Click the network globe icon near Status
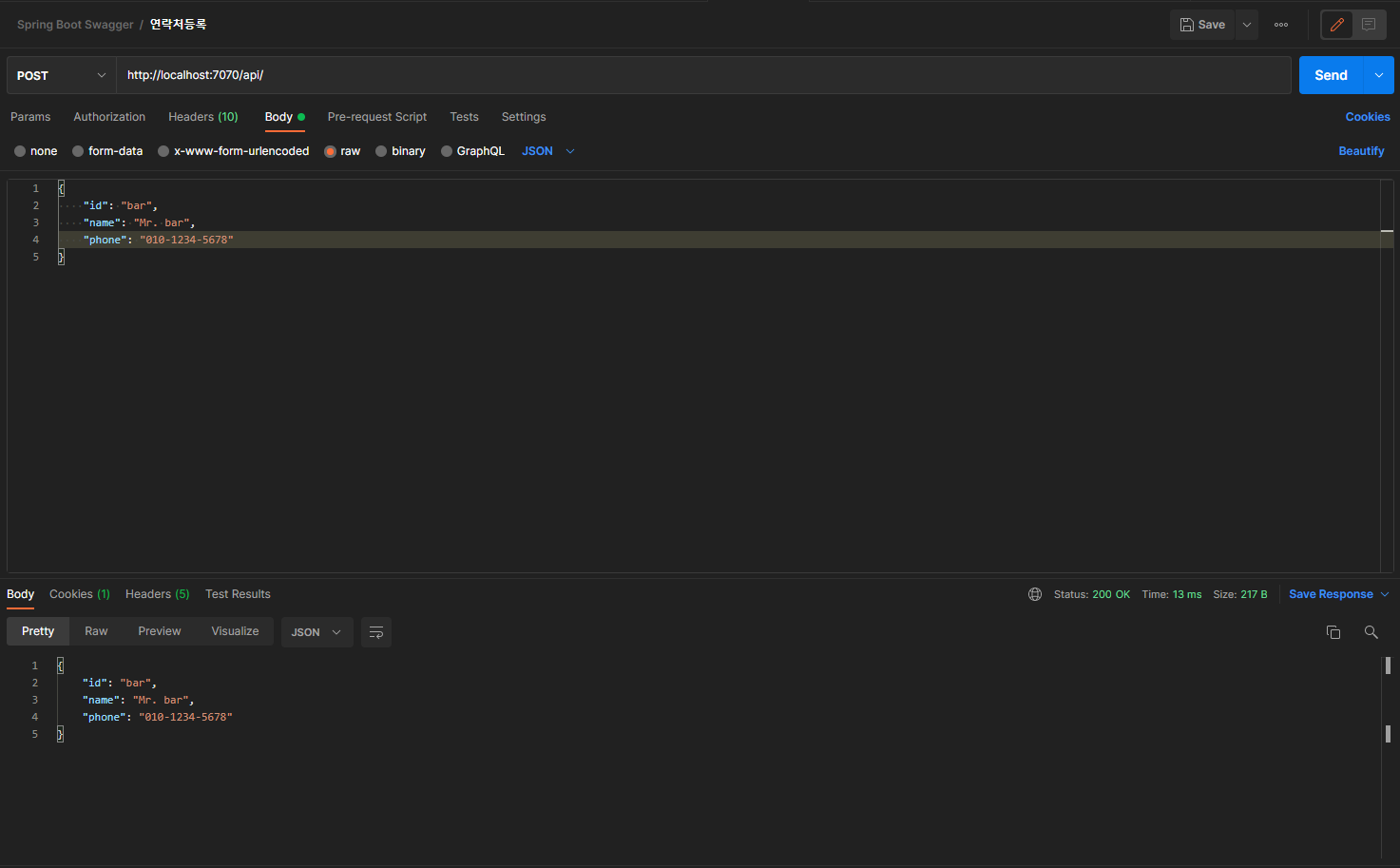 click(1035, 594)
